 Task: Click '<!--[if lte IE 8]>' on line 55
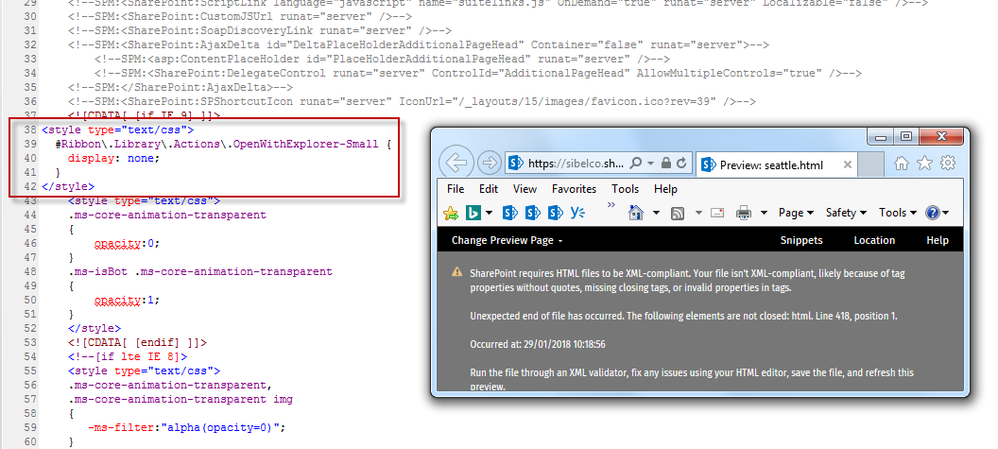[127, 356]
